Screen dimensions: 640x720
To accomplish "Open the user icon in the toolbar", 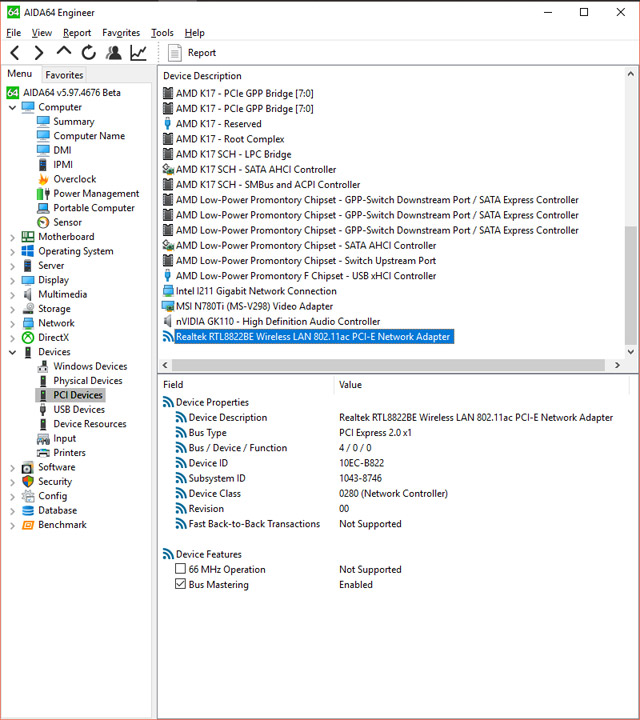I will 114,53.
